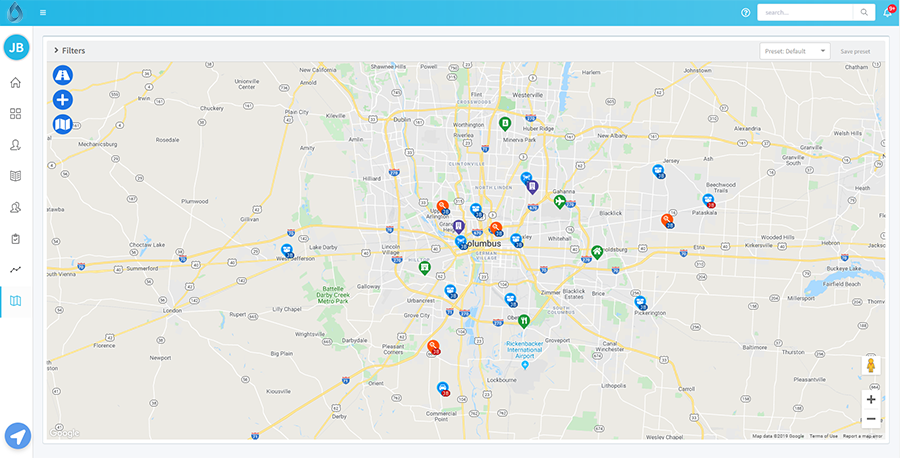Click the blue plus map button

click(x=63, y=100)
